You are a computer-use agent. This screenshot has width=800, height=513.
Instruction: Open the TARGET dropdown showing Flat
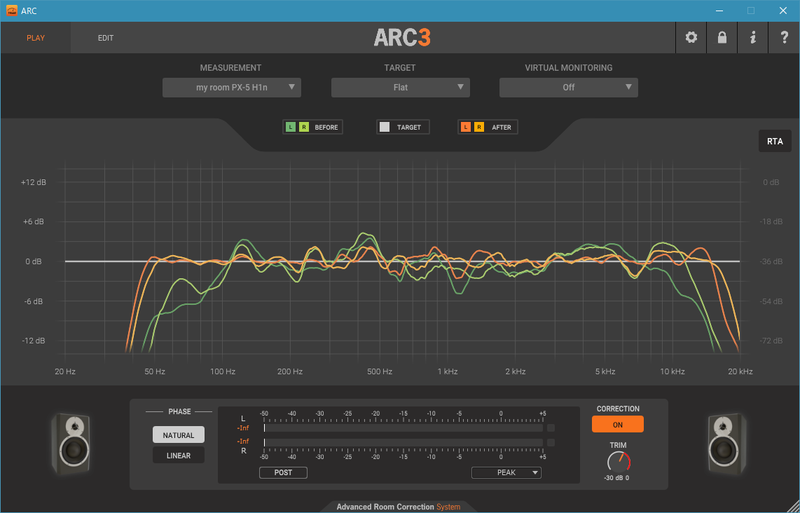(401, 87)
